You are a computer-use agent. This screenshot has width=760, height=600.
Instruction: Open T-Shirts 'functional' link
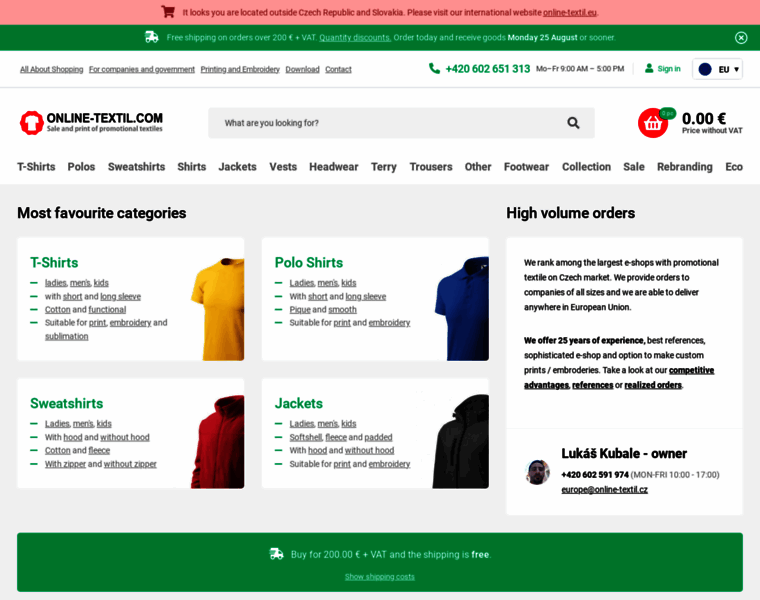pyautogui.click(x=107, y=310)
